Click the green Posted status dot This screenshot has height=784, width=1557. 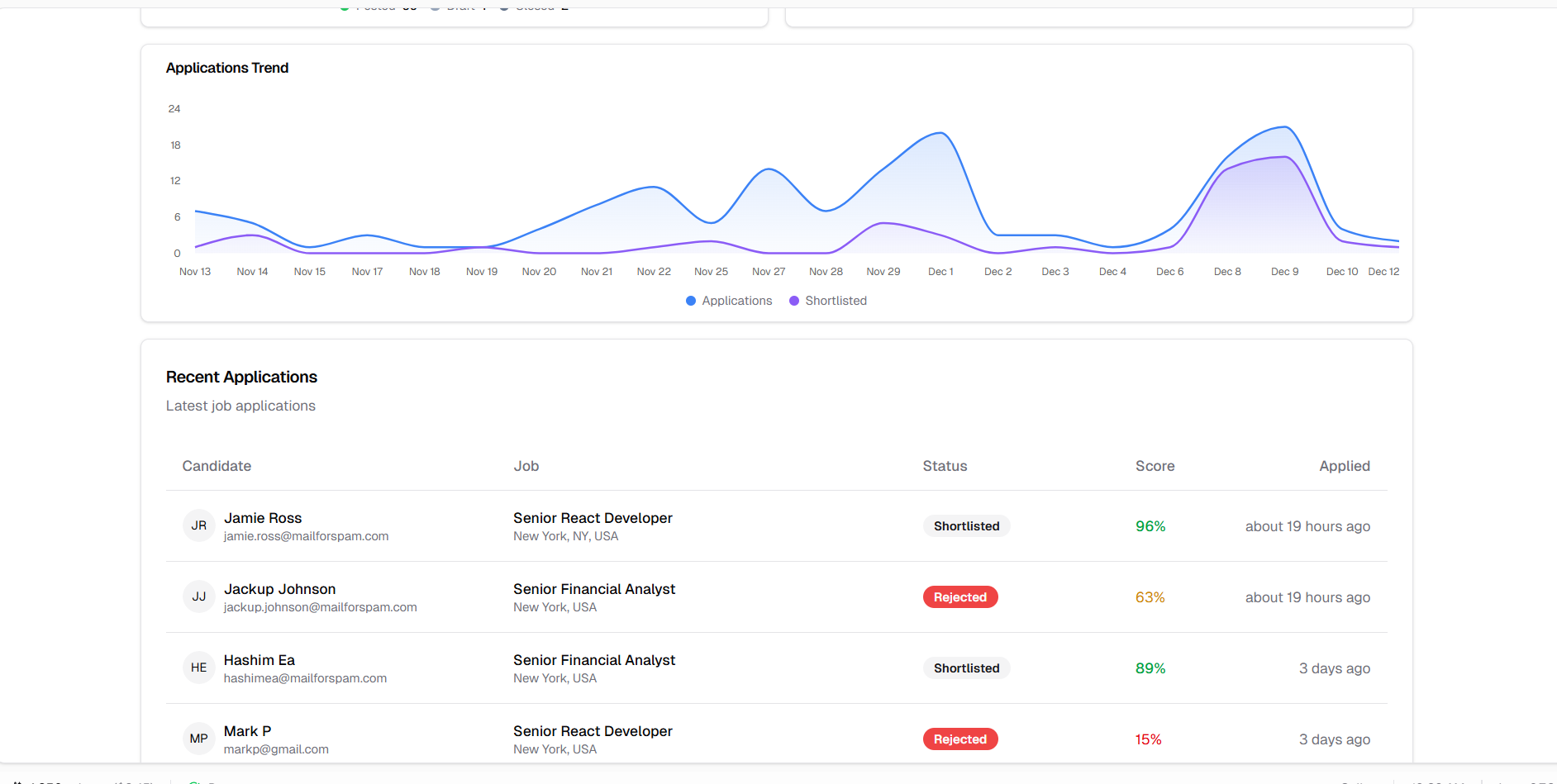(344, 6)
